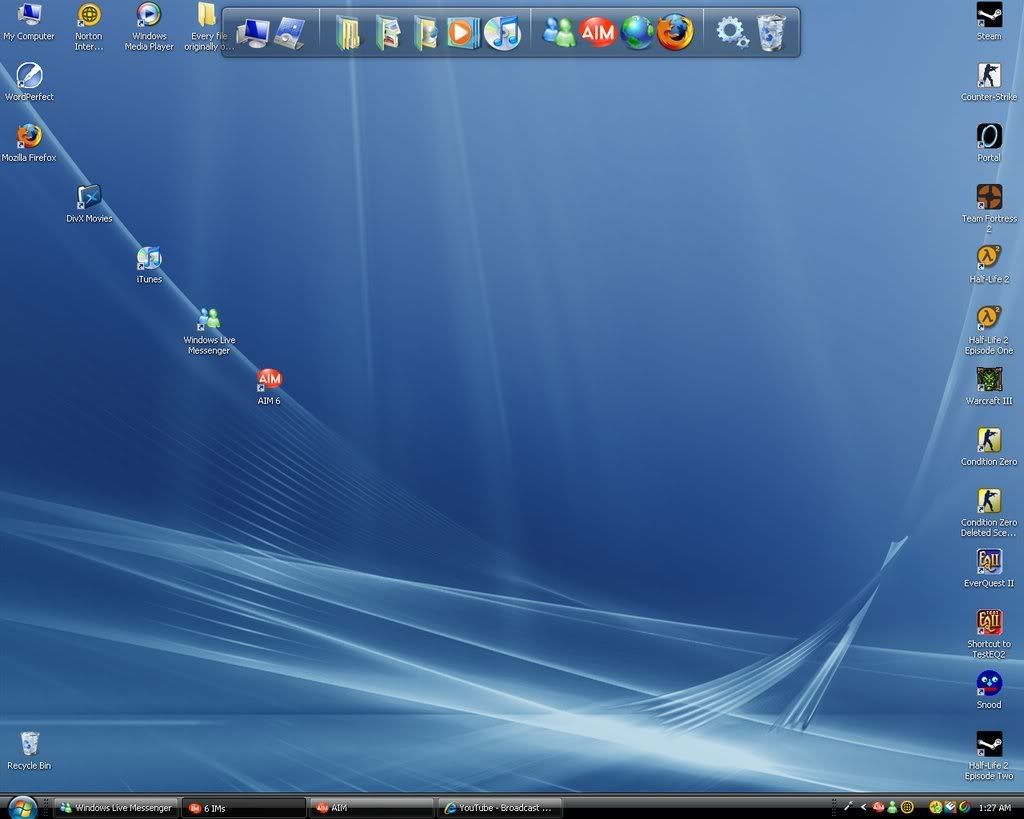
Task: Open Shortcut to TestEQ2 icon
Action: [x=989, y=635]
